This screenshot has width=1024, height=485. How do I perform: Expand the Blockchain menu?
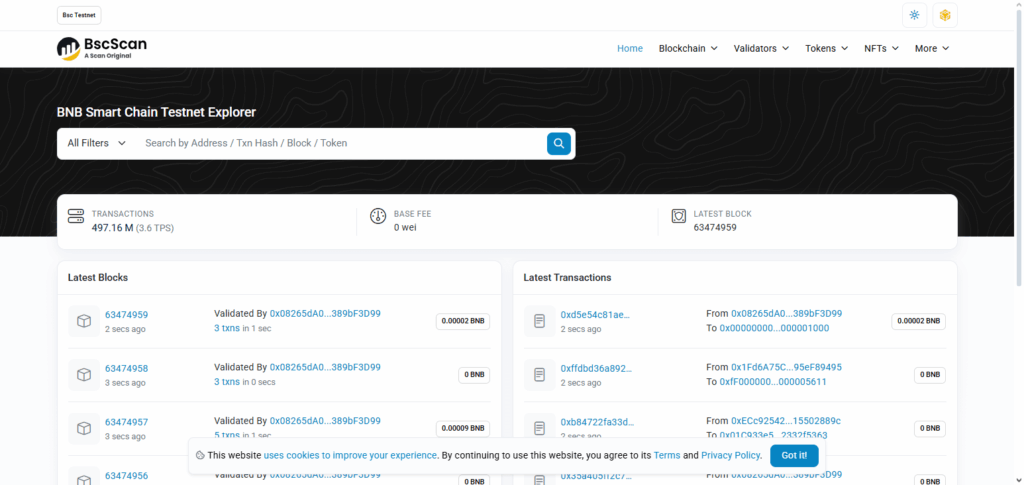coord(688,48)
